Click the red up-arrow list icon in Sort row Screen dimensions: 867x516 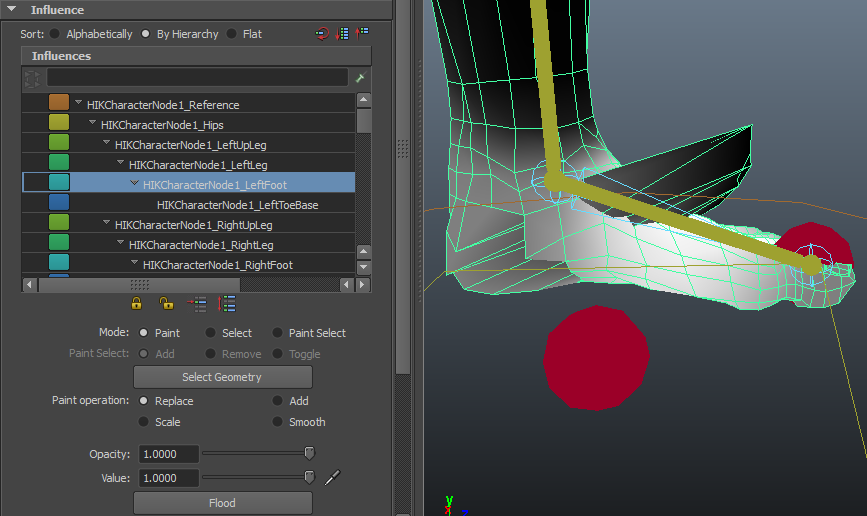[362, 33]
